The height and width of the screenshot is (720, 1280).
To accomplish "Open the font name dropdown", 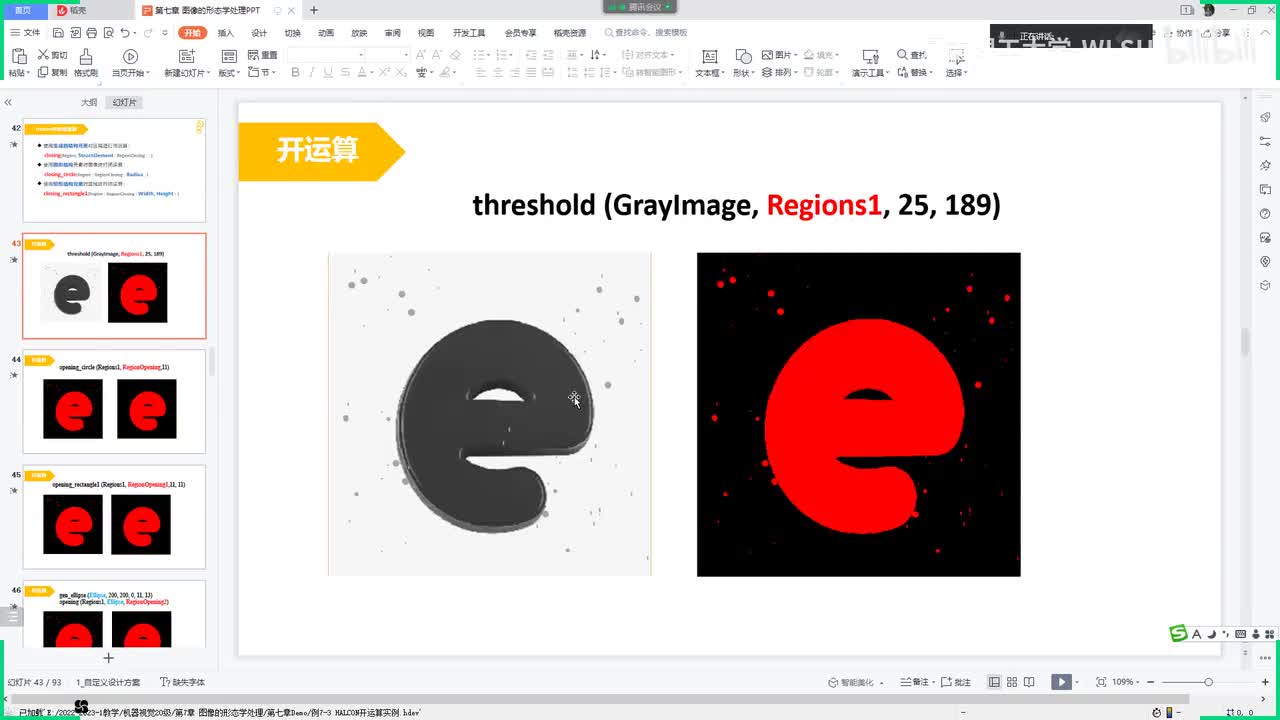I will click(x=361, y=55).
